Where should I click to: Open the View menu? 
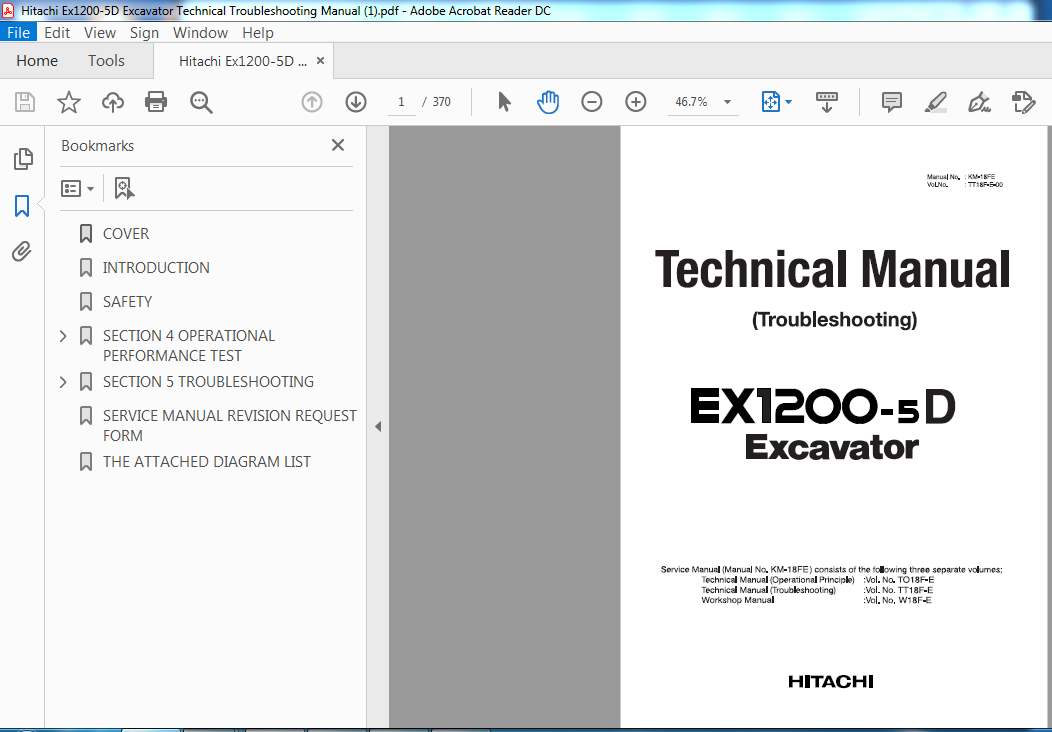(100, 32)
